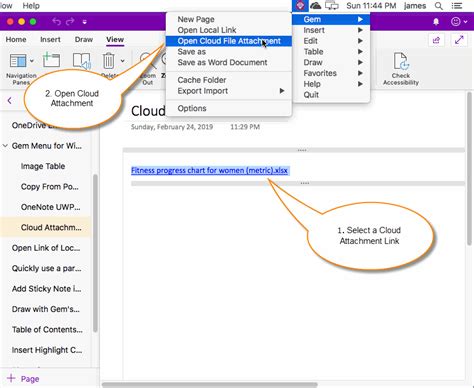474x388 pixels.
Task: Run Check Accessibility
Action: pyautogui.click(x=401, y=69)
